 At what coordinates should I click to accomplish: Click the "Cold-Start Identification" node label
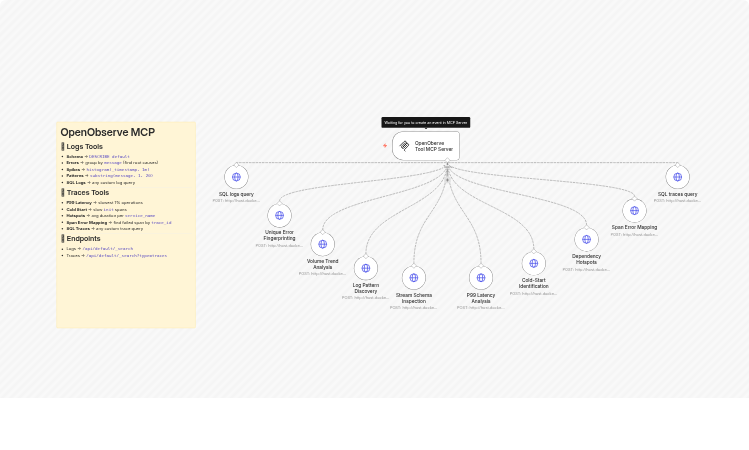534,283
